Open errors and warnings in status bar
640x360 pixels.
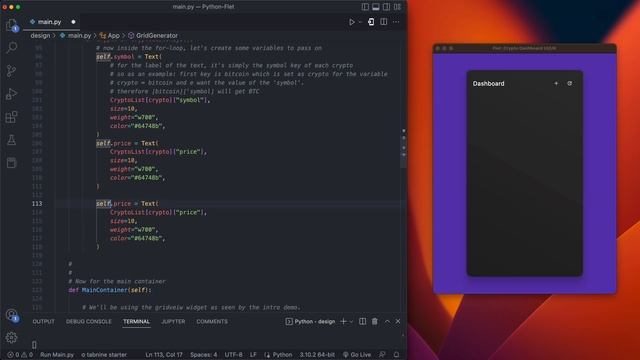(x=20, y=355)
